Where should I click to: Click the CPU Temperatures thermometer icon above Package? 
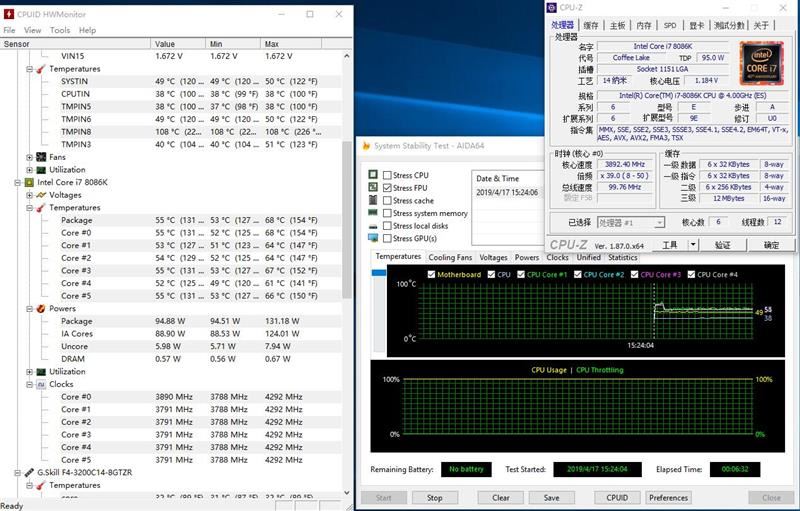(41, 208)
